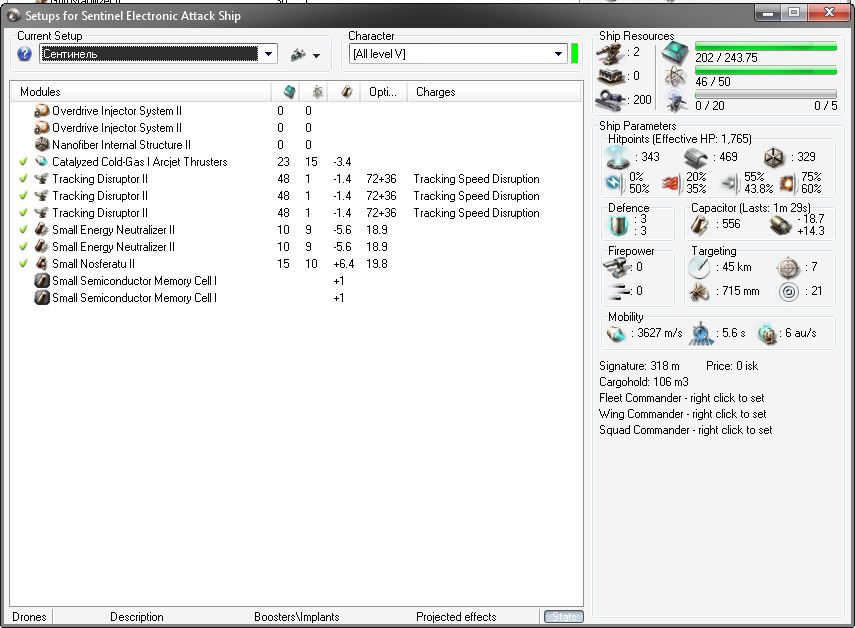Open the Boosters\Implants tab
This screenshot has width=855, height=628.
pyautogui.click(x=297, y=617)
